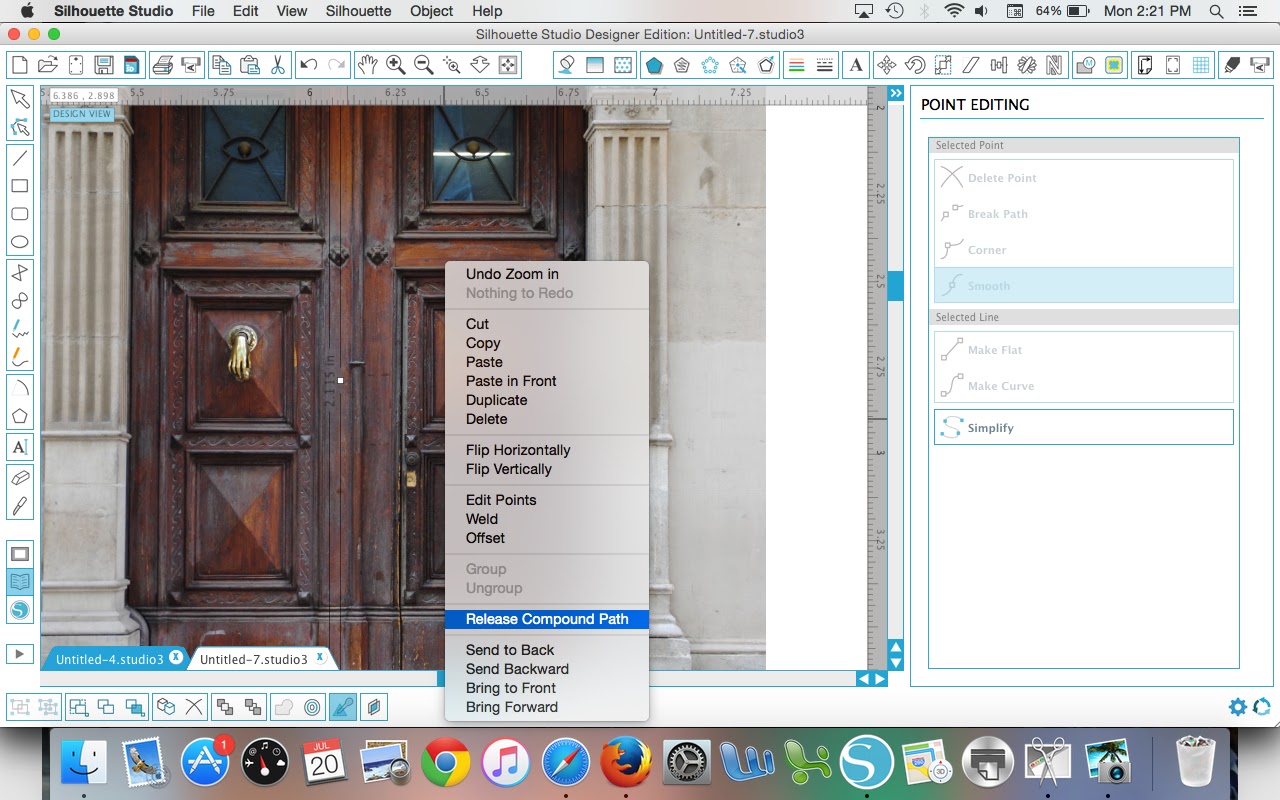Pick the Draw a Line tool
Viewport: 1280px width, 800px height.
(19, 157)
